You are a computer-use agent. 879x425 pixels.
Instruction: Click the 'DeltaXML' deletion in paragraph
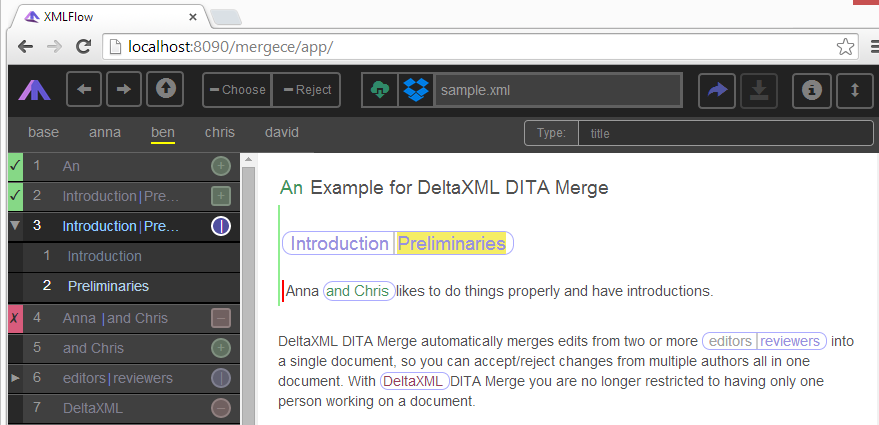[x=415, y=381]
